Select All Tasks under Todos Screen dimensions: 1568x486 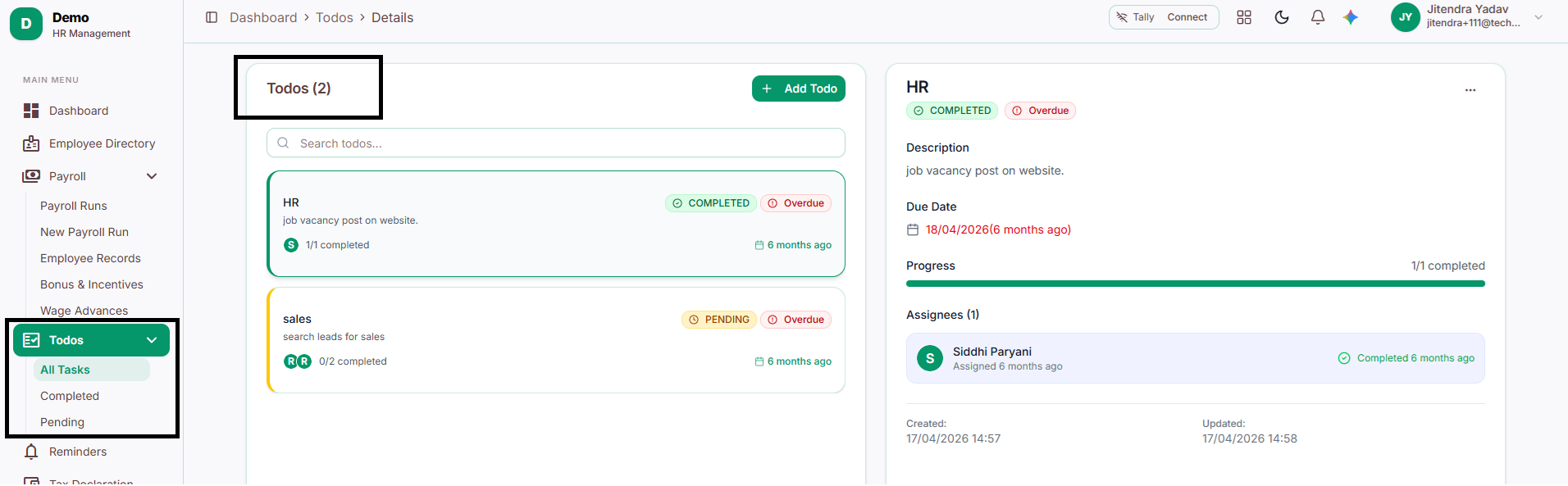(x=92, y=370)
